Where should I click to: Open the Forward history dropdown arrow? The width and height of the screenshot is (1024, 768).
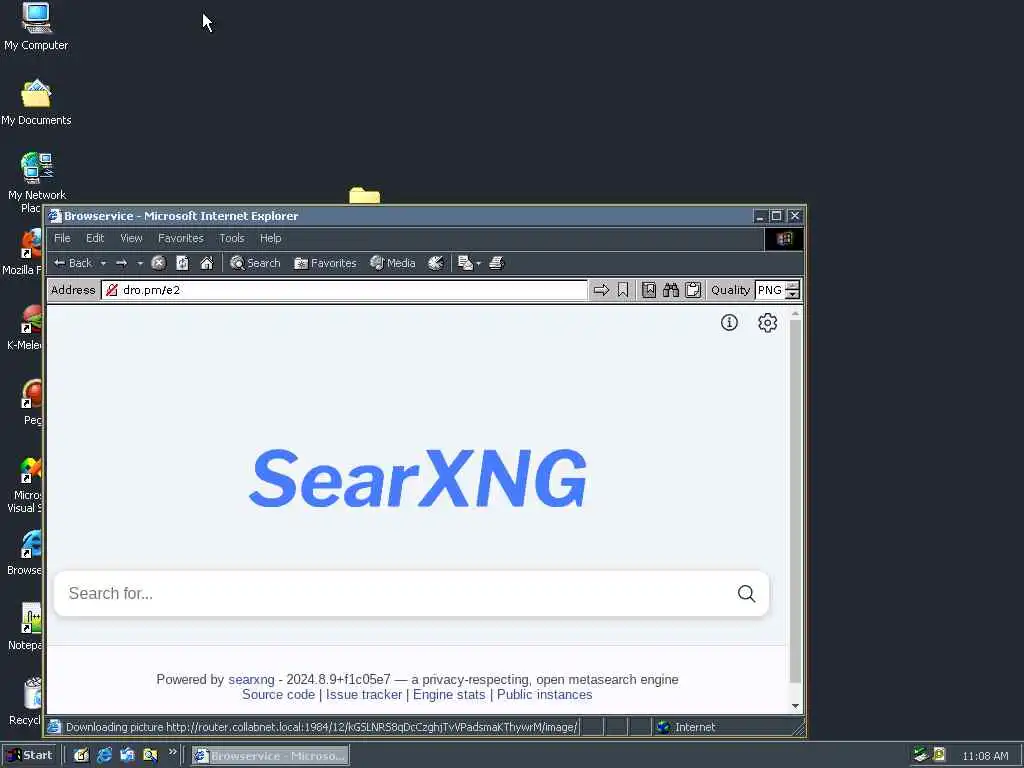[140, 263]
